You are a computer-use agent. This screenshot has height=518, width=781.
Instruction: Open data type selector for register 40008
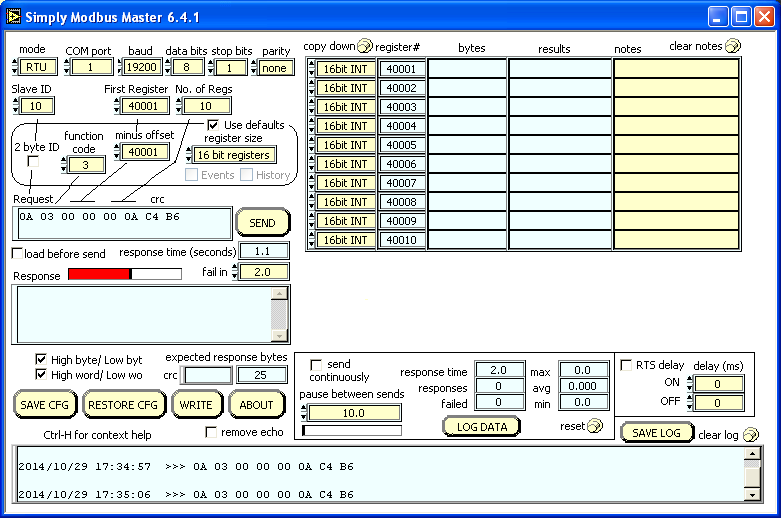click(x=345, y=202)
